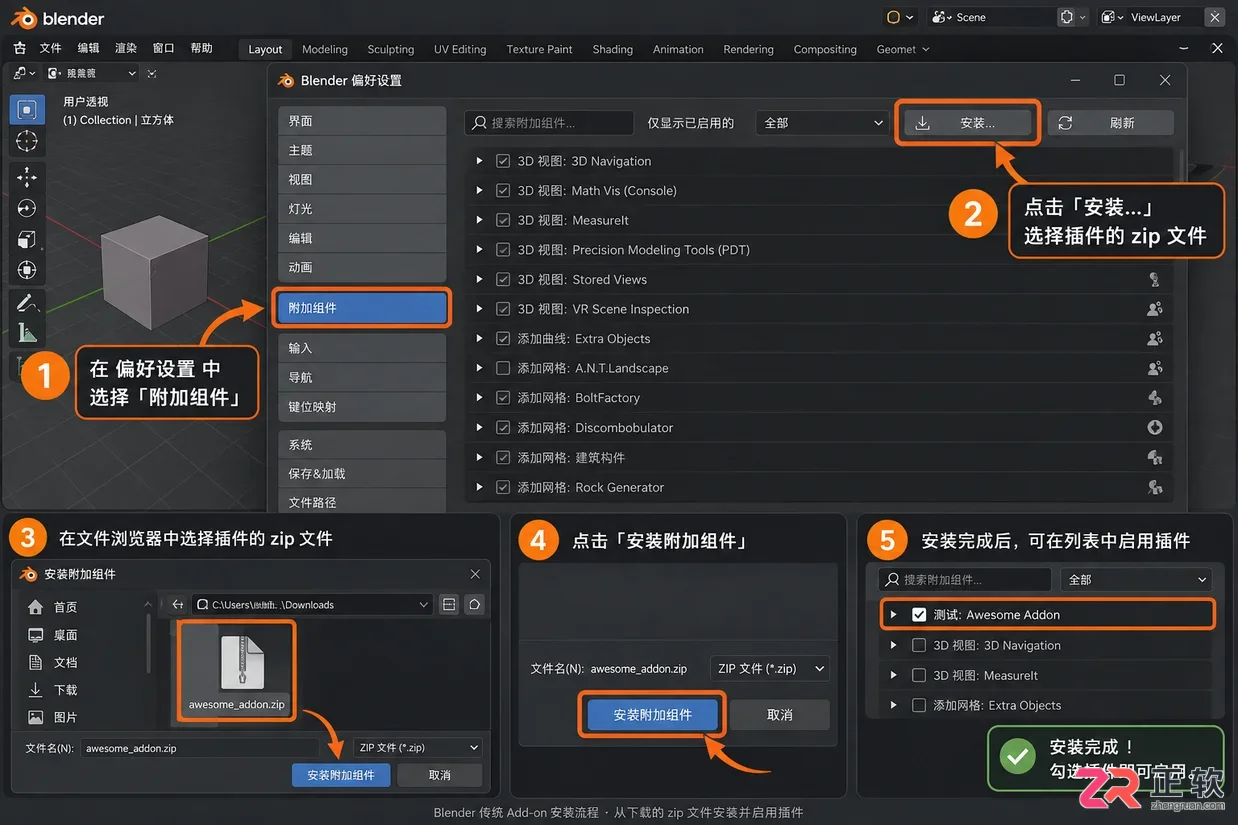
Task: Activate the Transform tool in viewport toolbar
Action: (27, 270)
